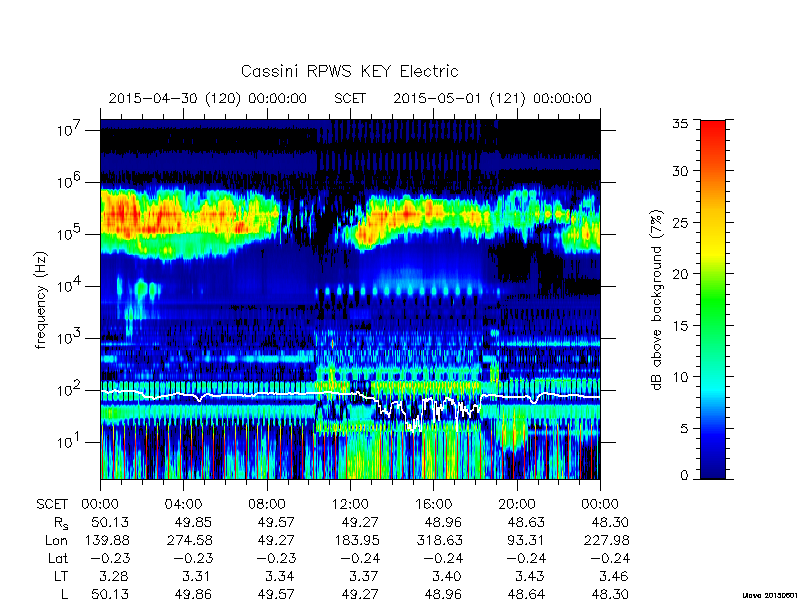Click the "04:00" time axis label
Image resolution: width=800 pixels, height=600 pixels.
click(x=183, y=504)
